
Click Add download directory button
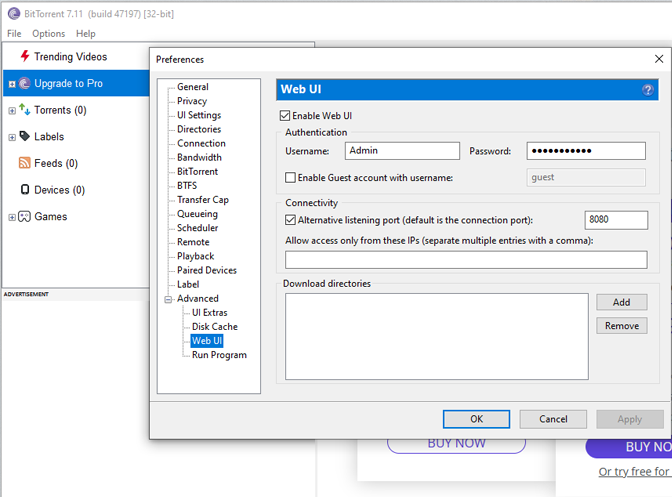click(x=621, y=302)
